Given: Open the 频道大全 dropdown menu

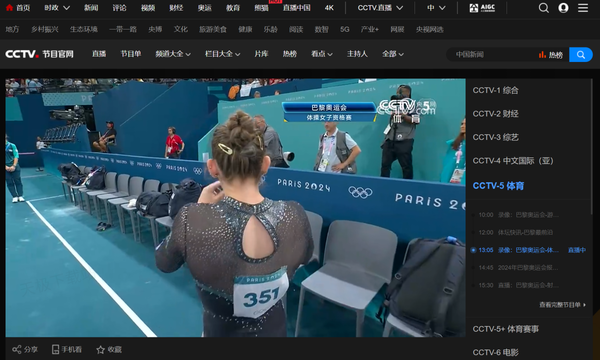Looking at the screenshot, I should click(x=173, y=54).
